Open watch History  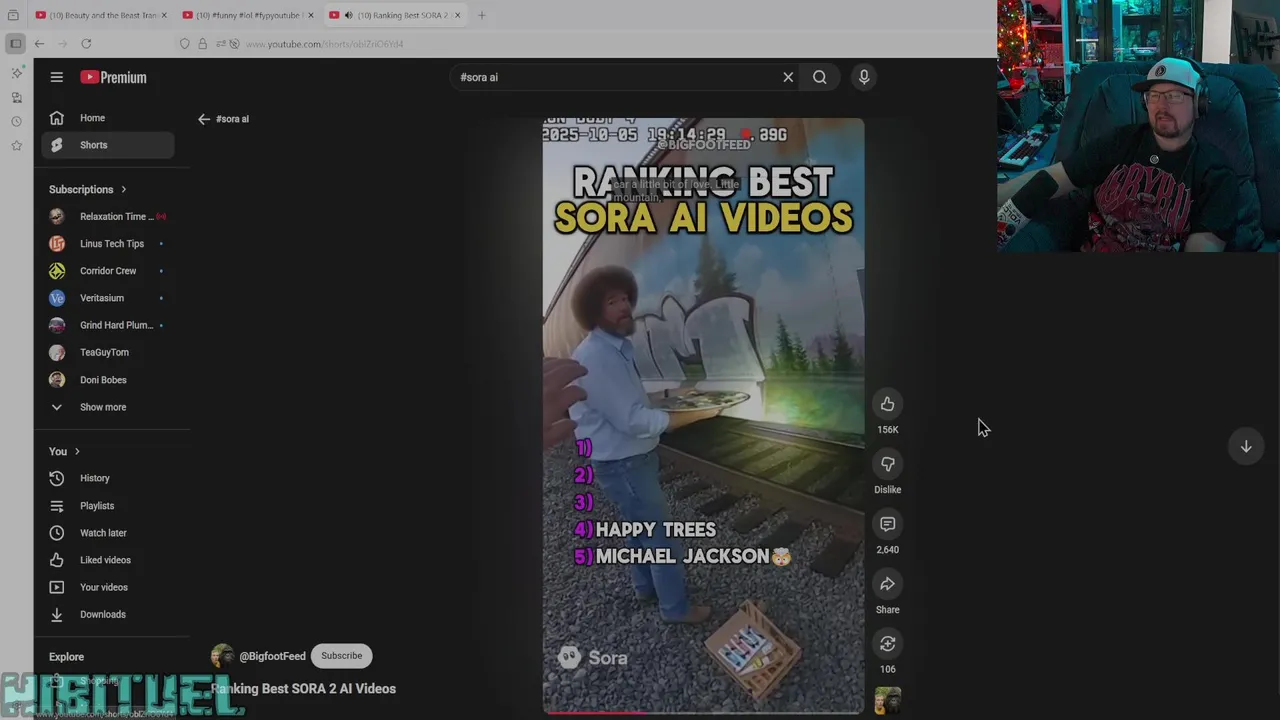[108, 478]
